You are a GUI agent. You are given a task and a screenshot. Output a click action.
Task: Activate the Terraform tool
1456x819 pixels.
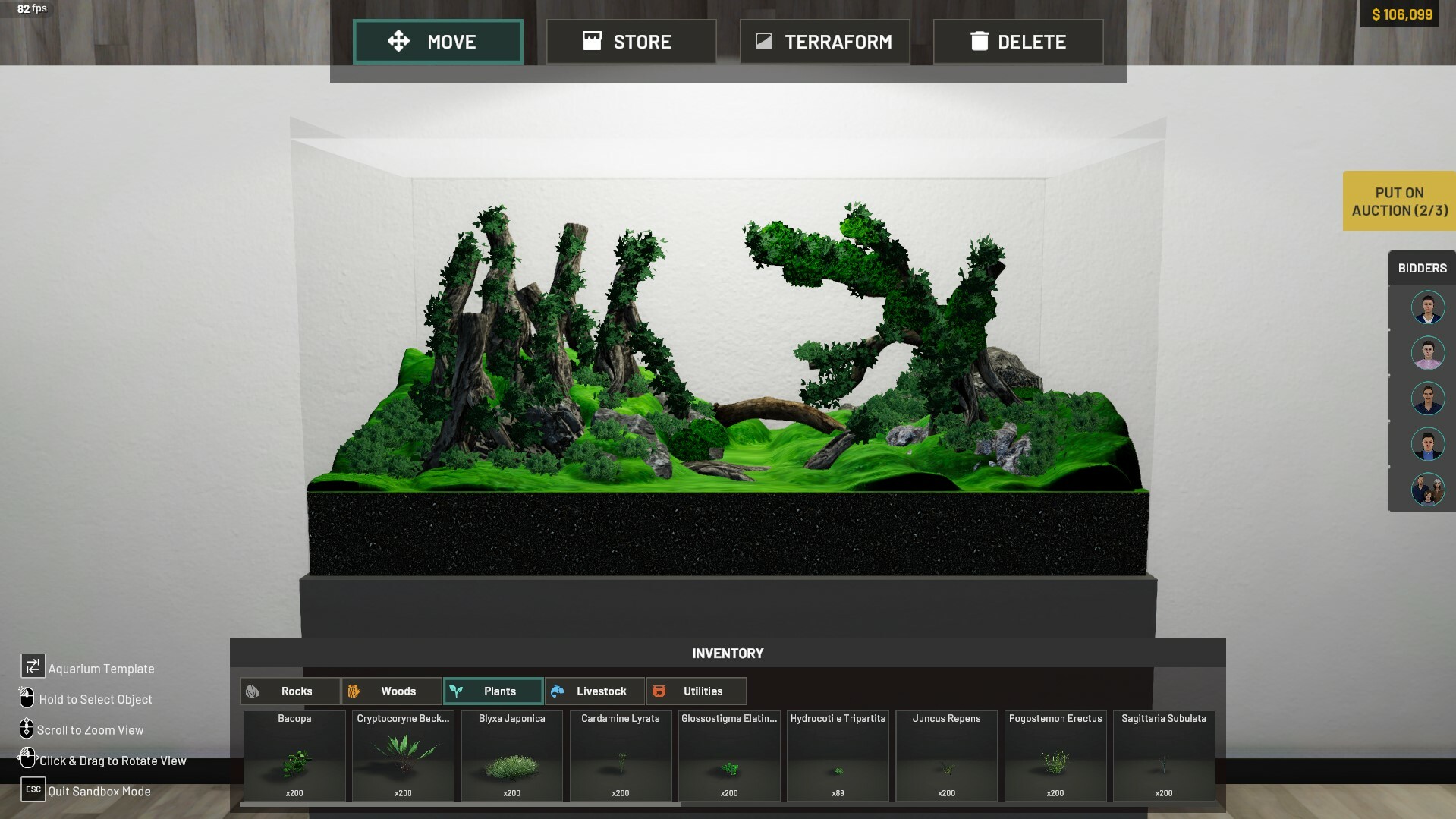click(825, 42)
